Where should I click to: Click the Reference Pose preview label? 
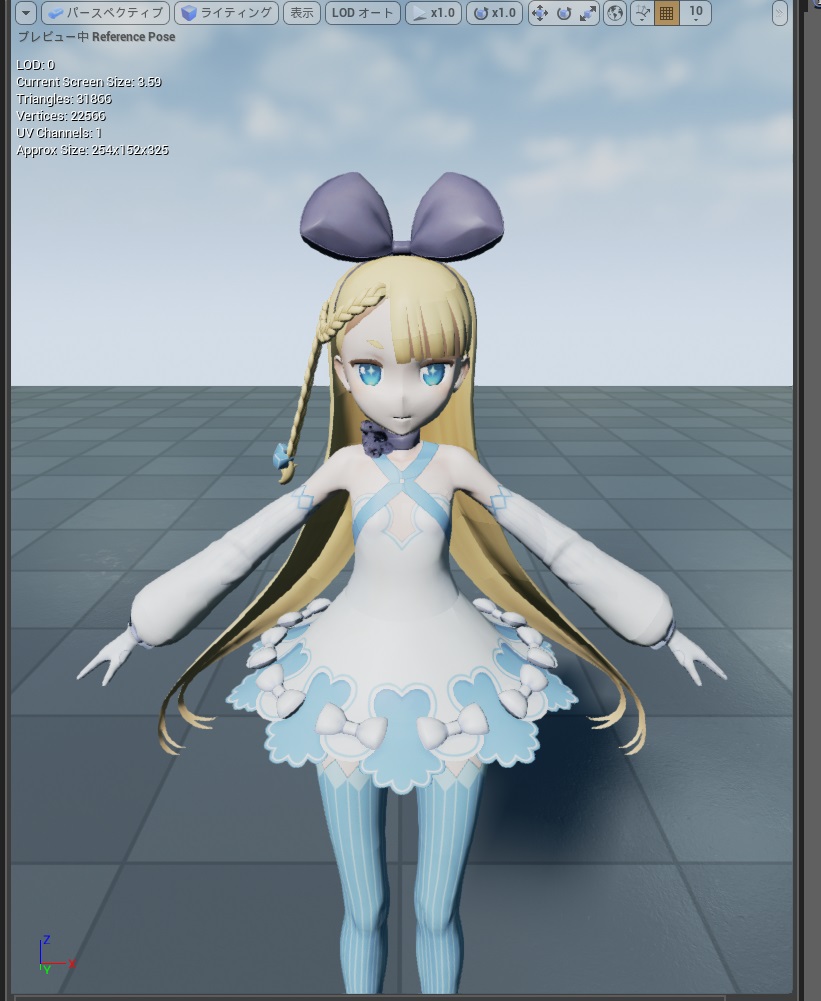coord(134,36)
